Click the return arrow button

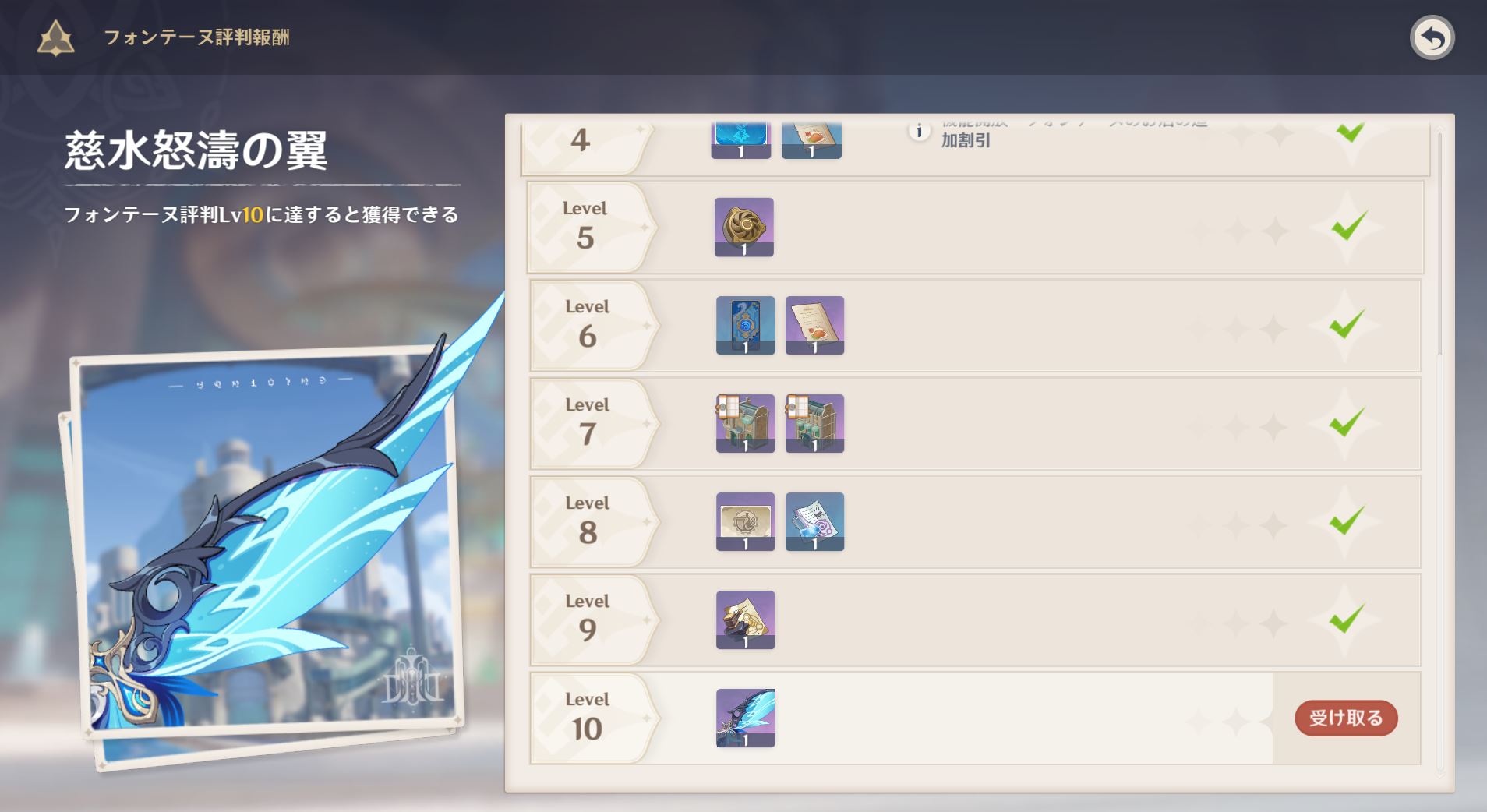1432,37
